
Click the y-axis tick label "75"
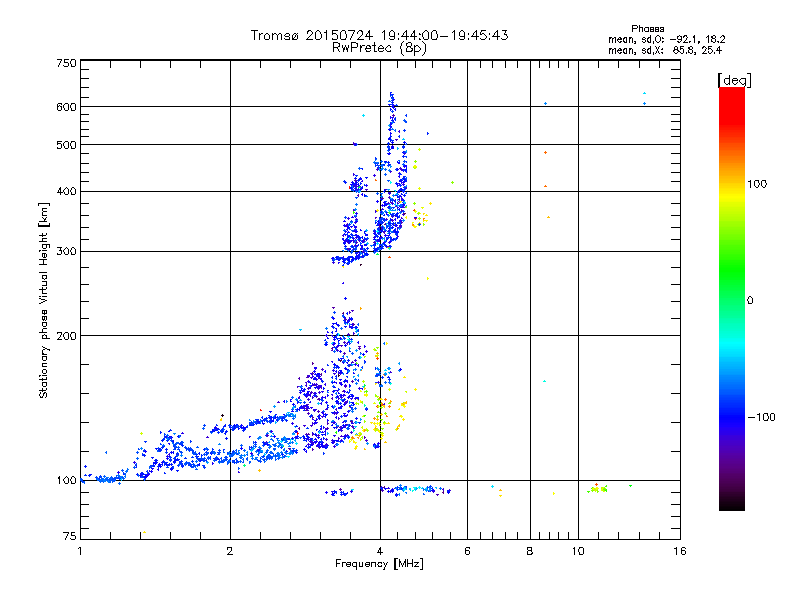(70, 536)
